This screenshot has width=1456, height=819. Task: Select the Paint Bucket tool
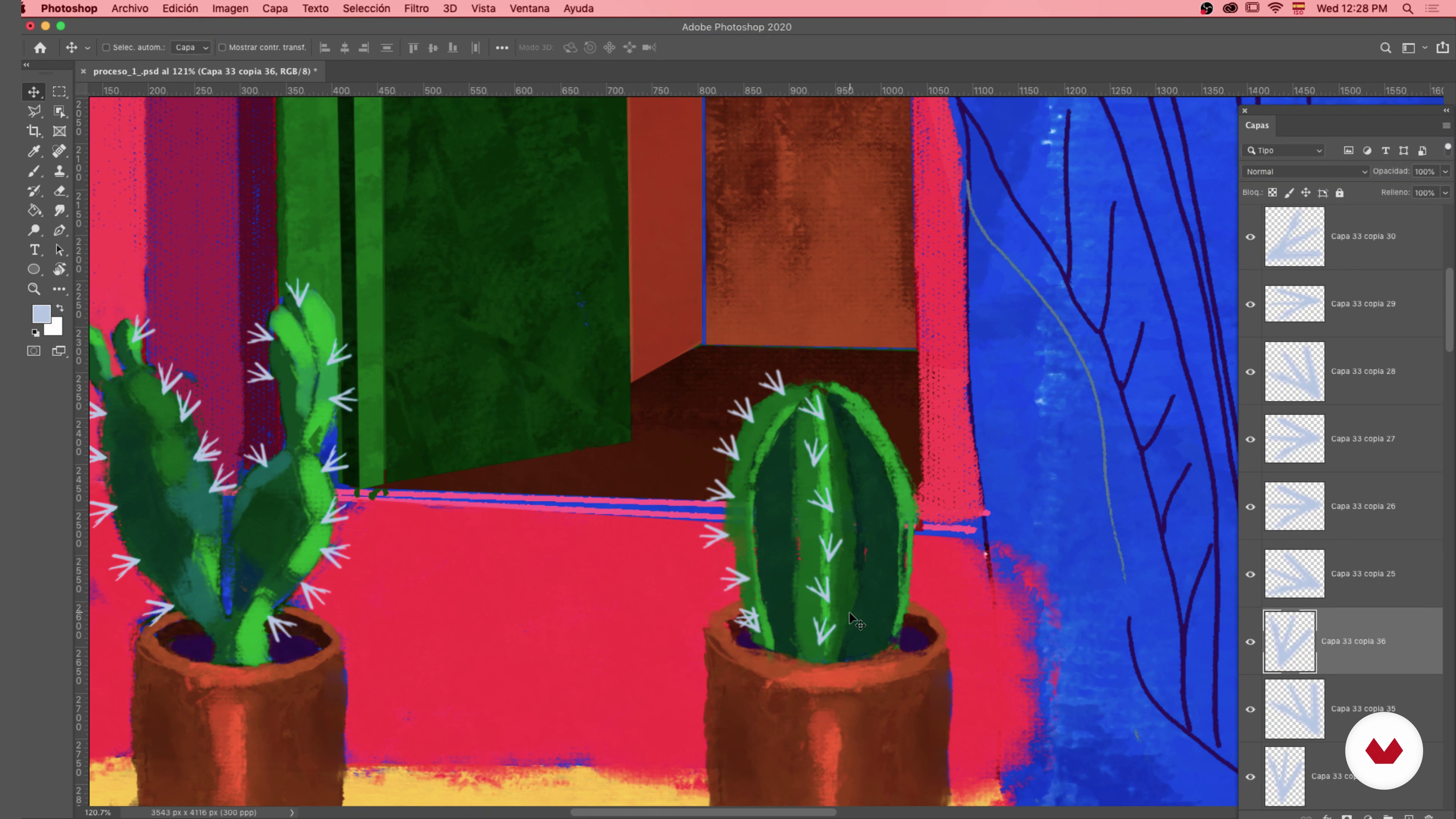(x=34, y=210)
